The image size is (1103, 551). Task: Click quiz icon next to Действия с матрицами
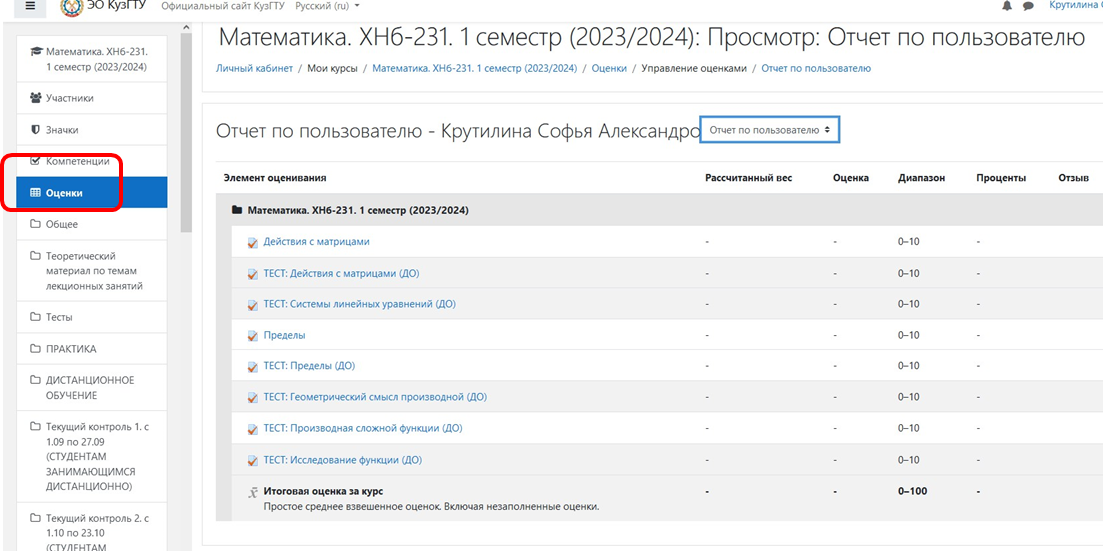253,242
